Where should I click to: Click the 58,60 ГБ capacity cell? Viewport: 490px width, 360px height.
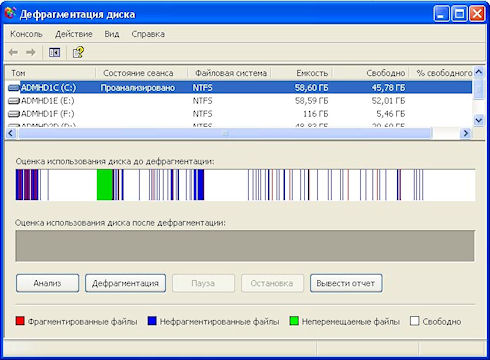(311, 88)
